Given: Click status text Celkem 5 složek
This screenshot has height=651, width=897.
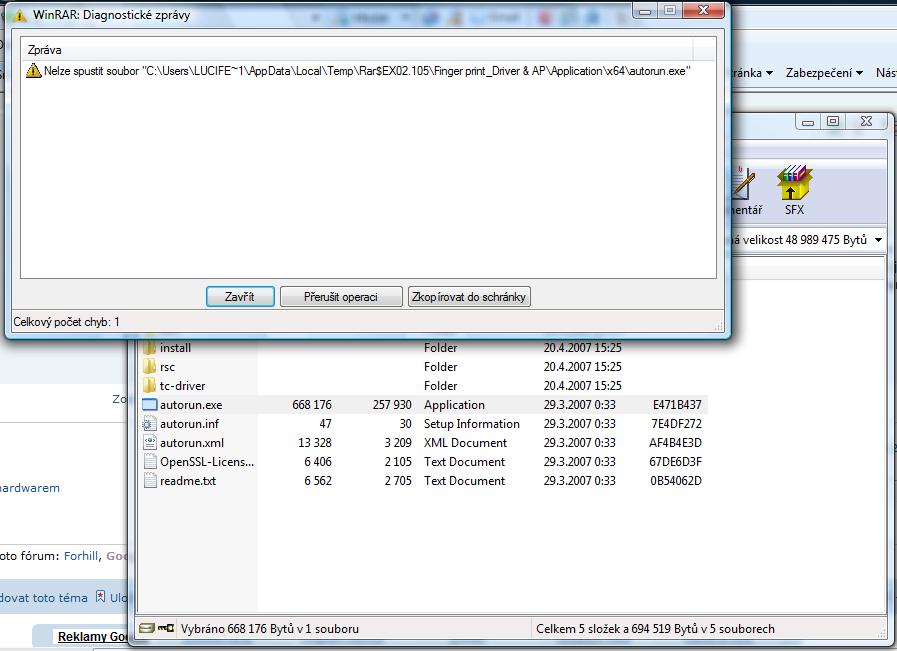Looking at the screenshot, I should click(655, 629).
